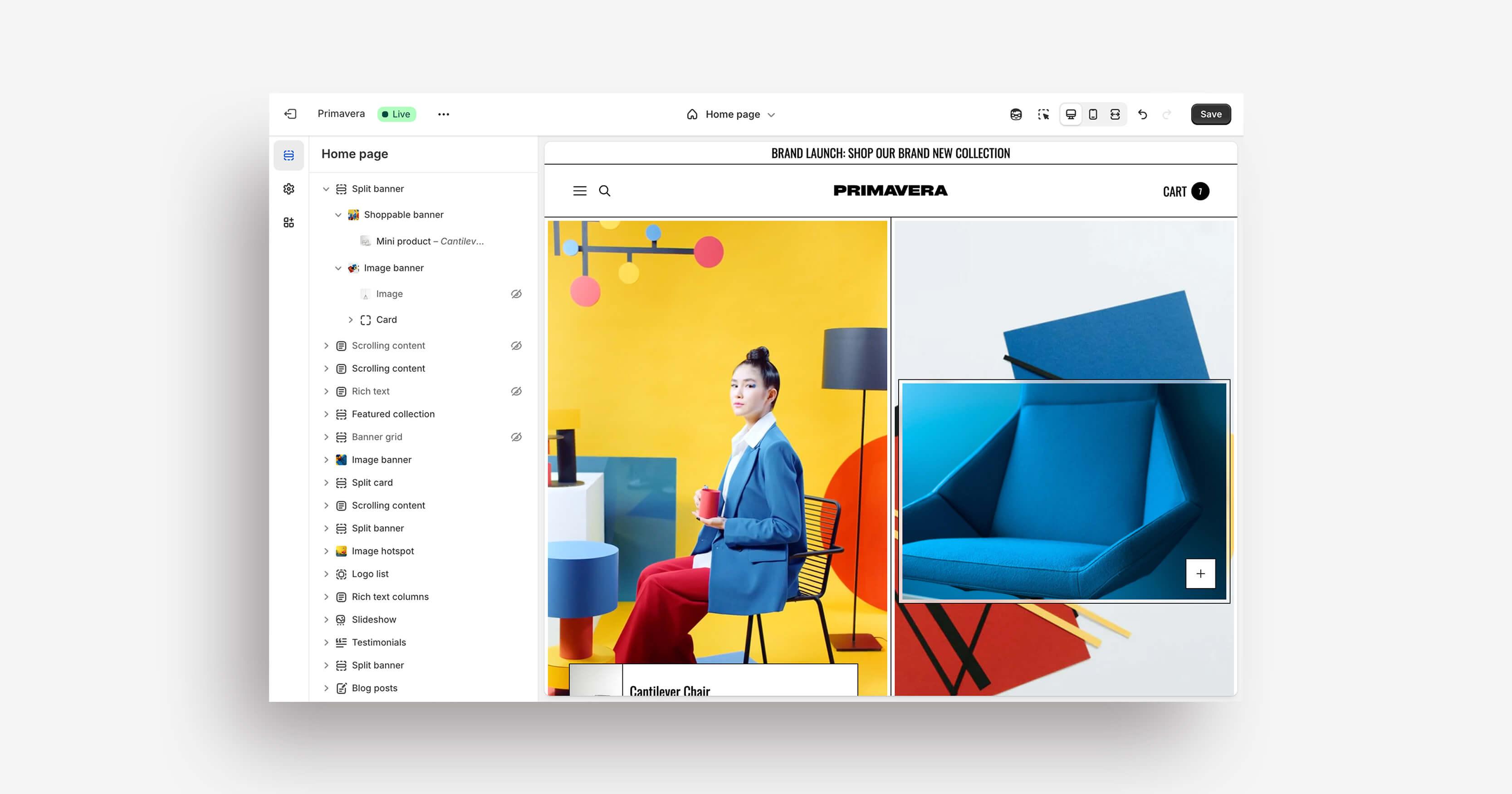
Task: Click the Testimonials section icon
Action: point(341,642)
